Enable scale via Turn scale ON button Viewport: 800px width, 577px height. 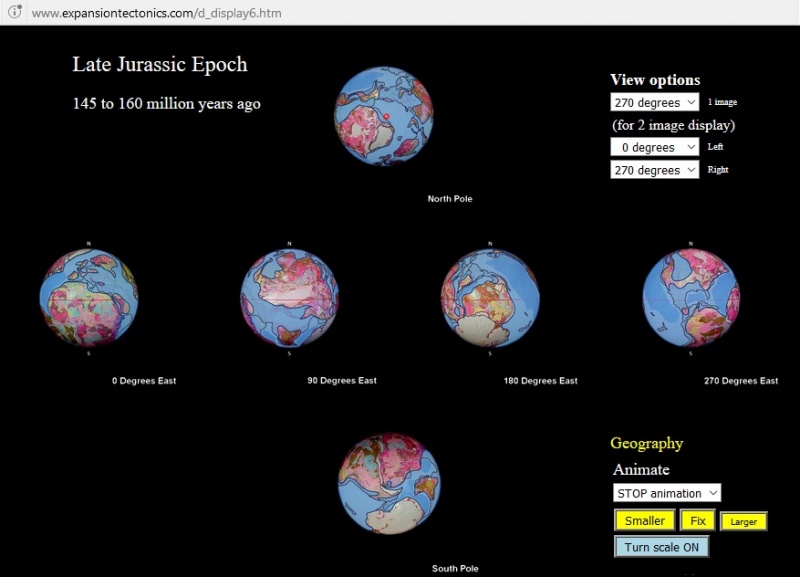(x=662, y=546)
